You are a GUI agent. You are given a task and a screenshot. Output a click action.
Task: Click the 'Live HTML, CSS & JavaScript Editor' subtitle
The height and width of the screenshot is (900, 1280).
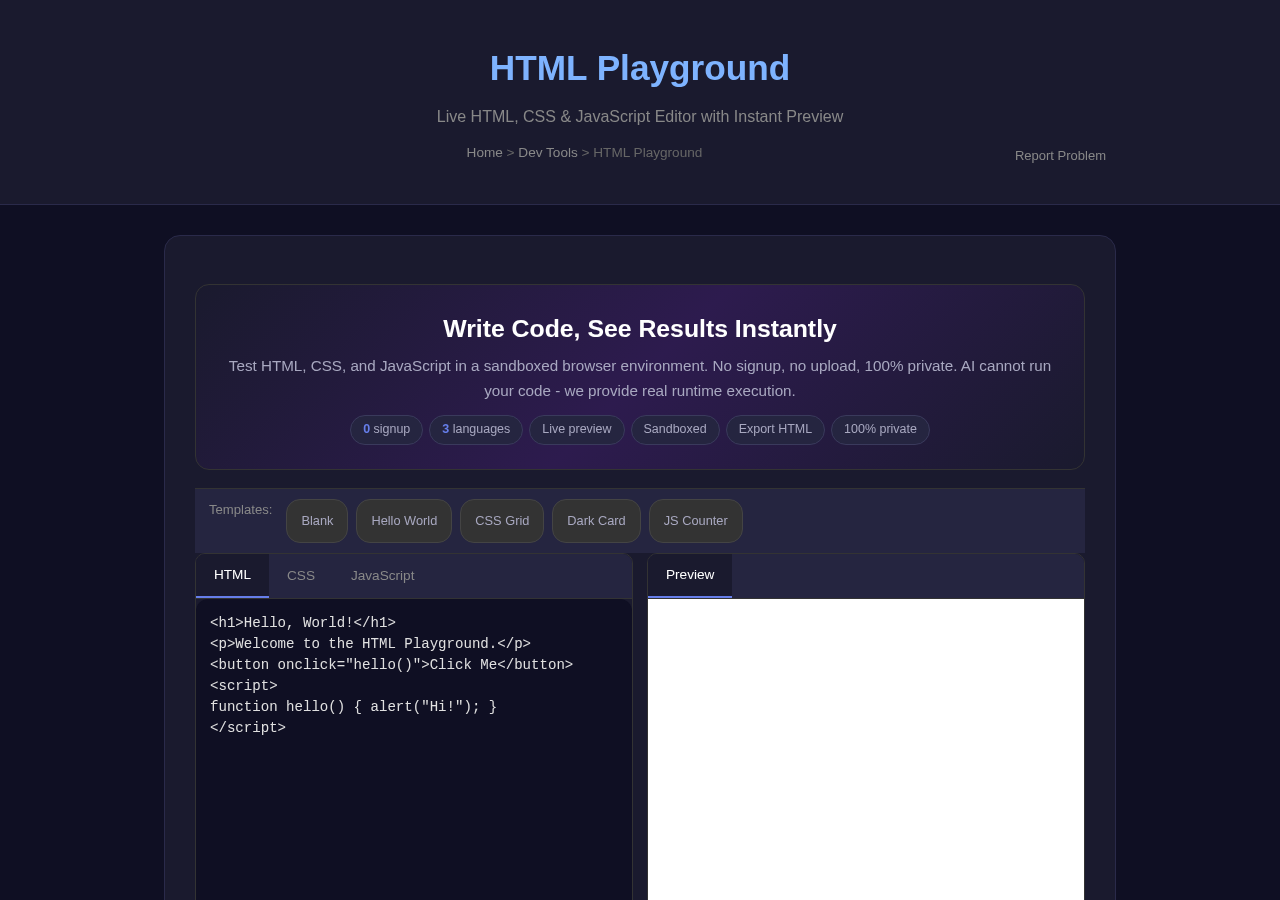[x=640, y=117]
